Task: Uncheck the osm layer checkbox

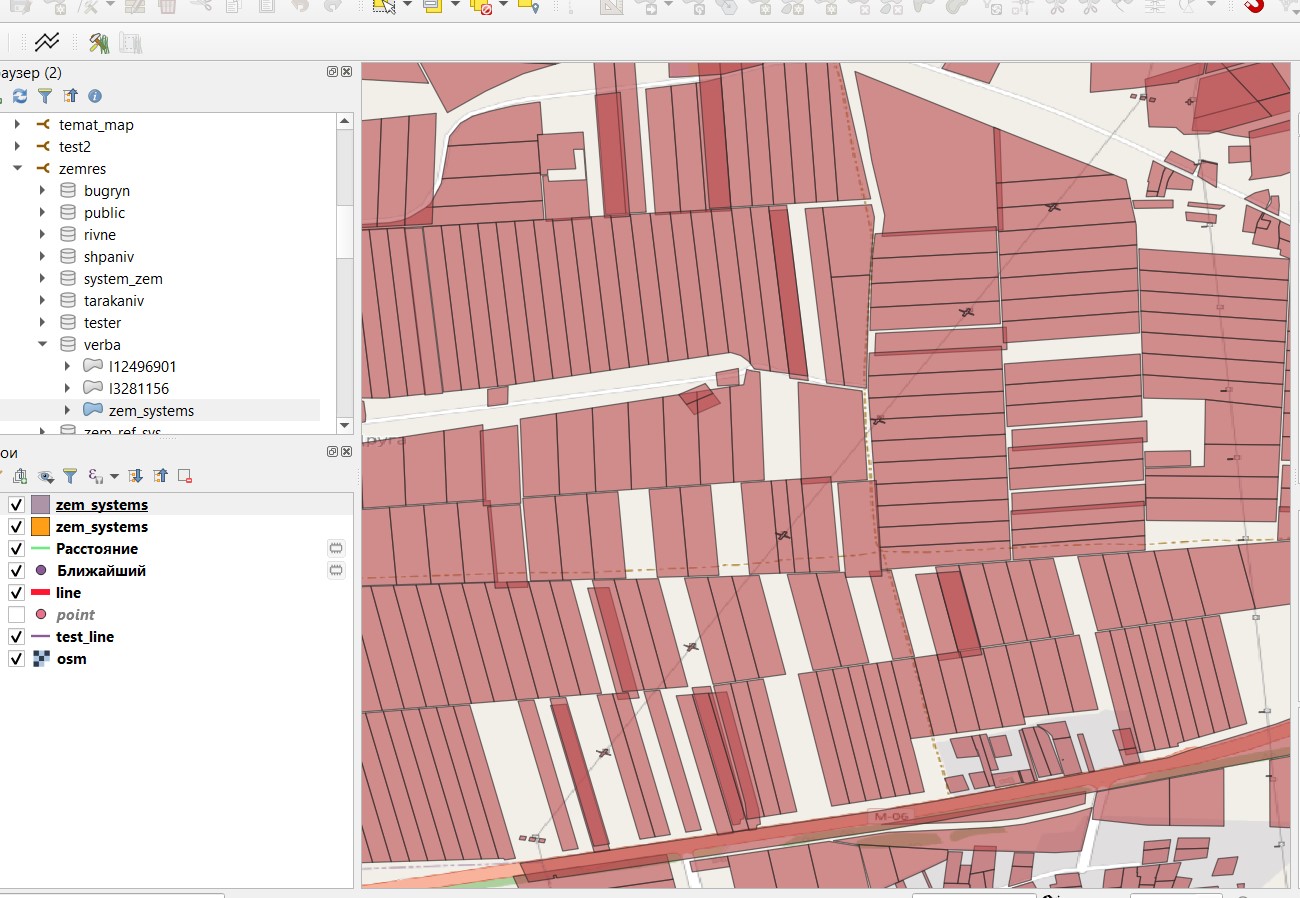Action: (x=16, y=659)
